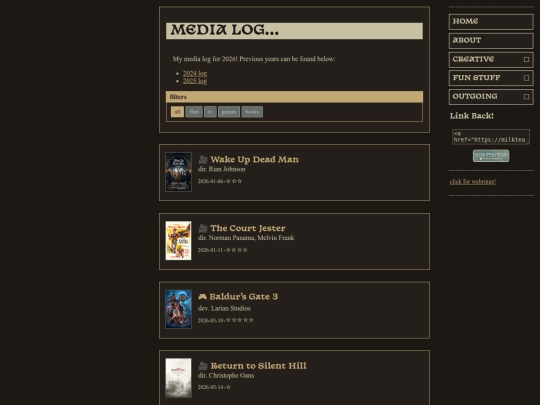
Task: Open the 2024 log link
Action: (195, 73)
